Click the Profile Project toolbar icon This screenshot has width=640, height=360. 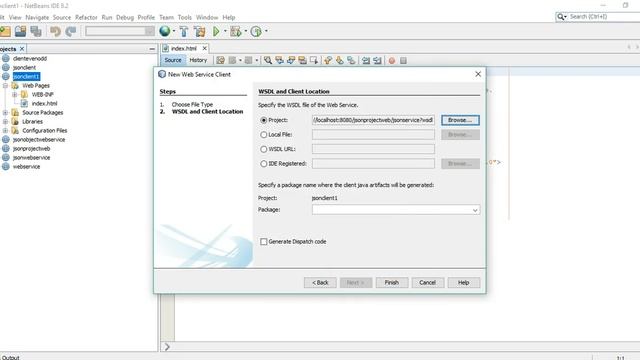tap(256, 31)
